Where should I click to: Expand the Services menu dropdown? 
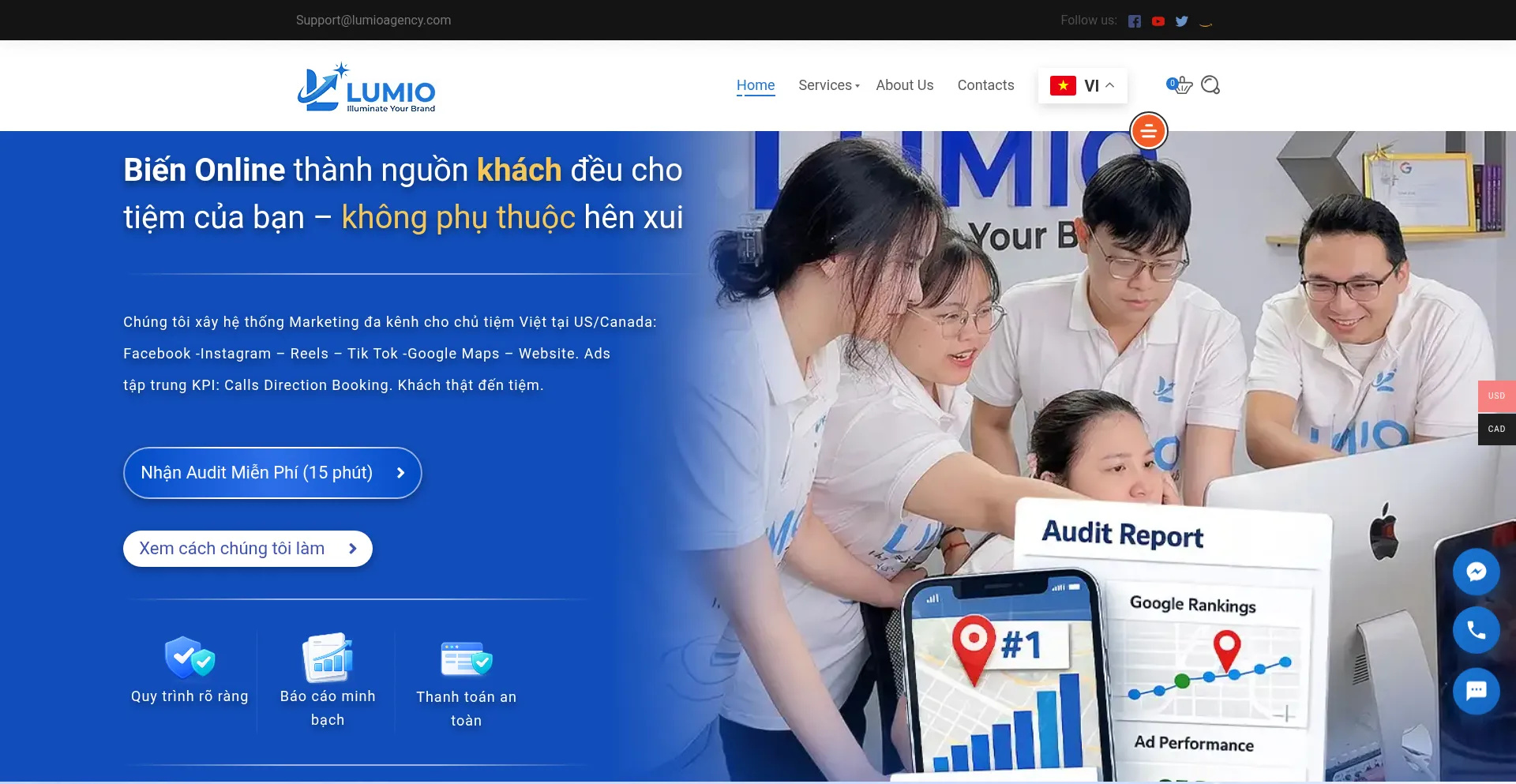pos(828,85)
